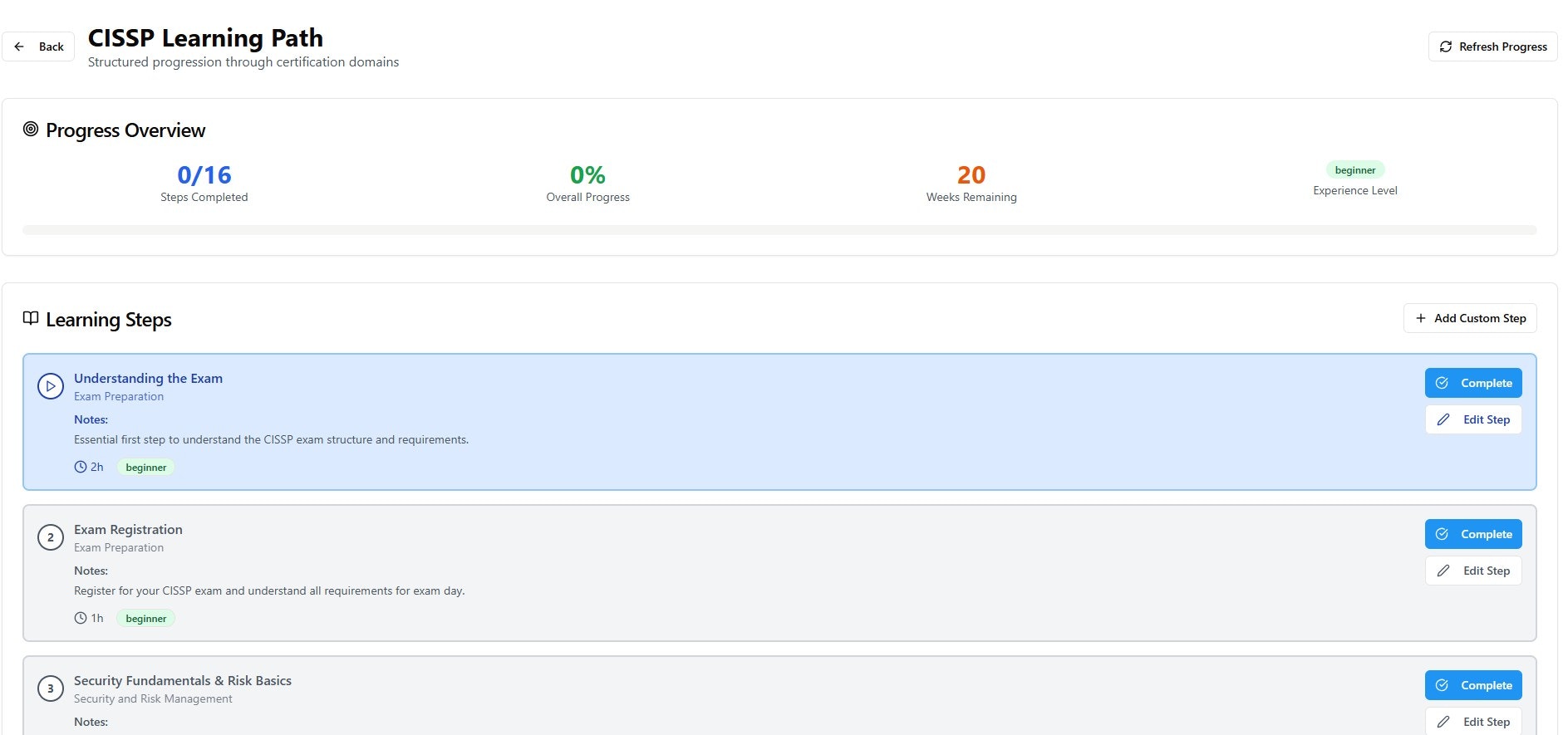Screen dimensions: 1568x735
Task: Click the clock icon showing 1h duration
Action: [x=81, y=618]
